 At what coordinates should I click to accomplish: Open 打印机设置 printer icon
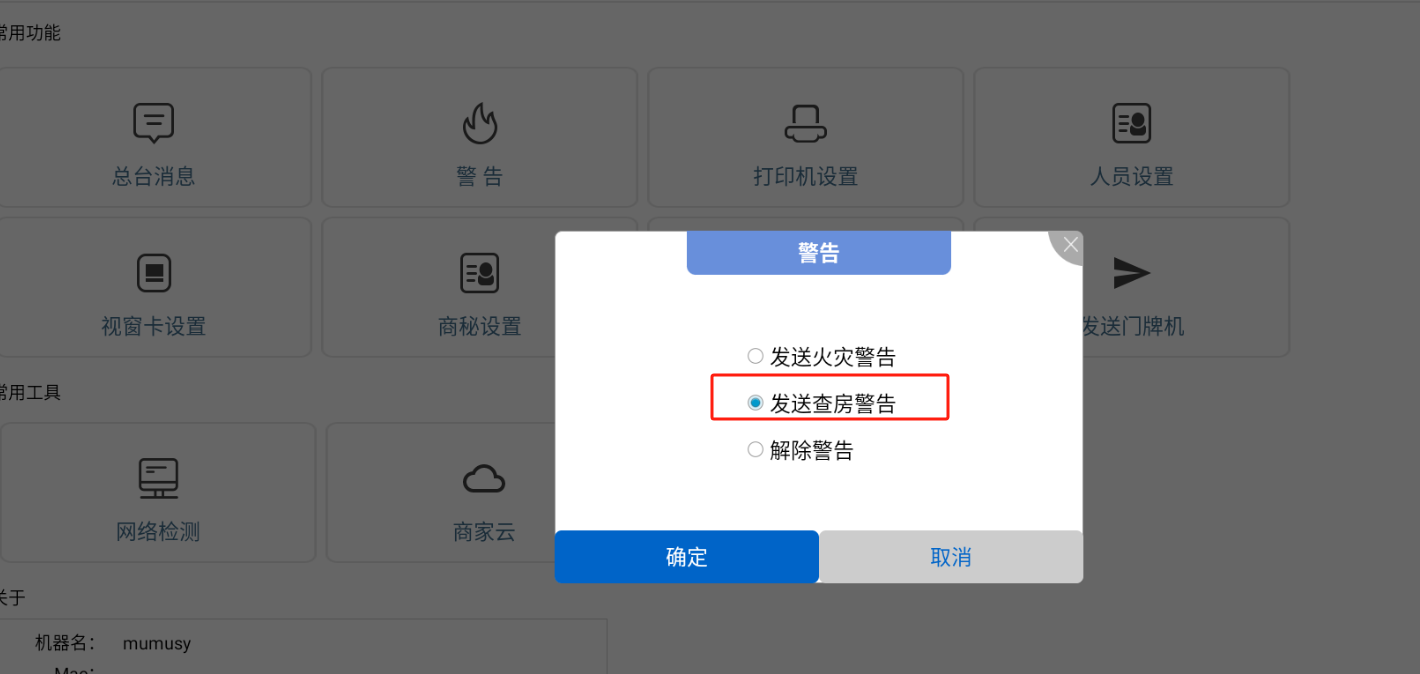coord(805,123)
